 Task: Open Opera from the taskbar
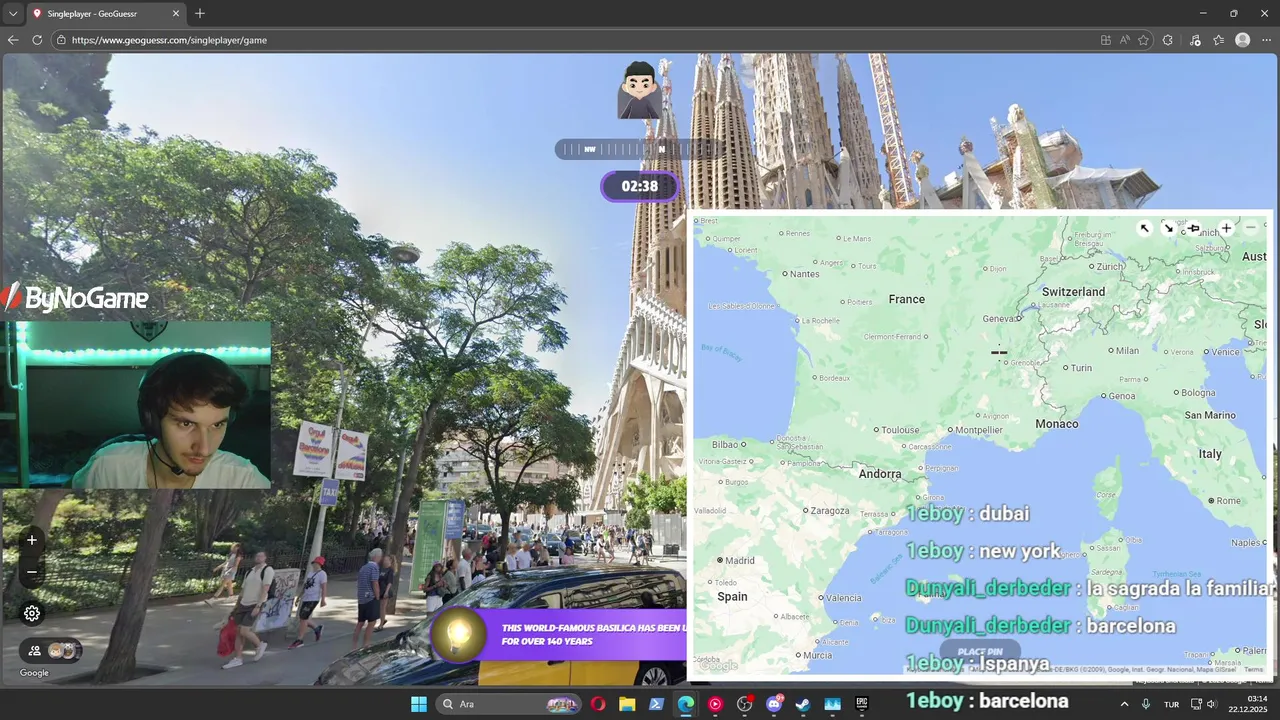pyautogui.click(x=598, y=704)
